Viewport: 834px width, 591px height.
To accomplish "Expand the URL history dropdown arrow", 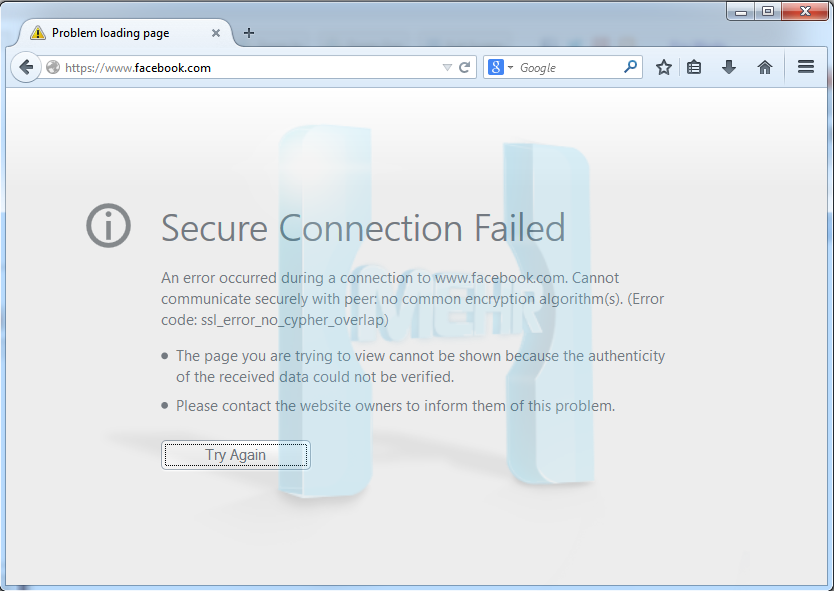I will tap(447, 68).
